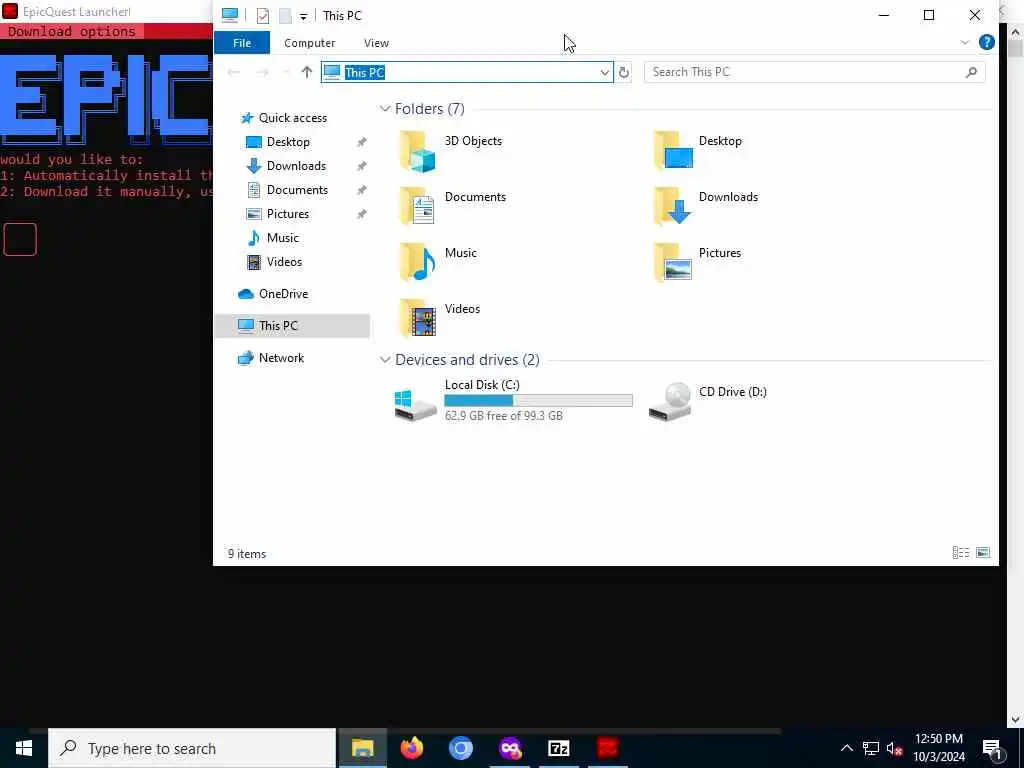Expand the address bar history dropdown
The height and width of the screenshot is (768, 1024).
pyautogui.click(x=605, y=72)
